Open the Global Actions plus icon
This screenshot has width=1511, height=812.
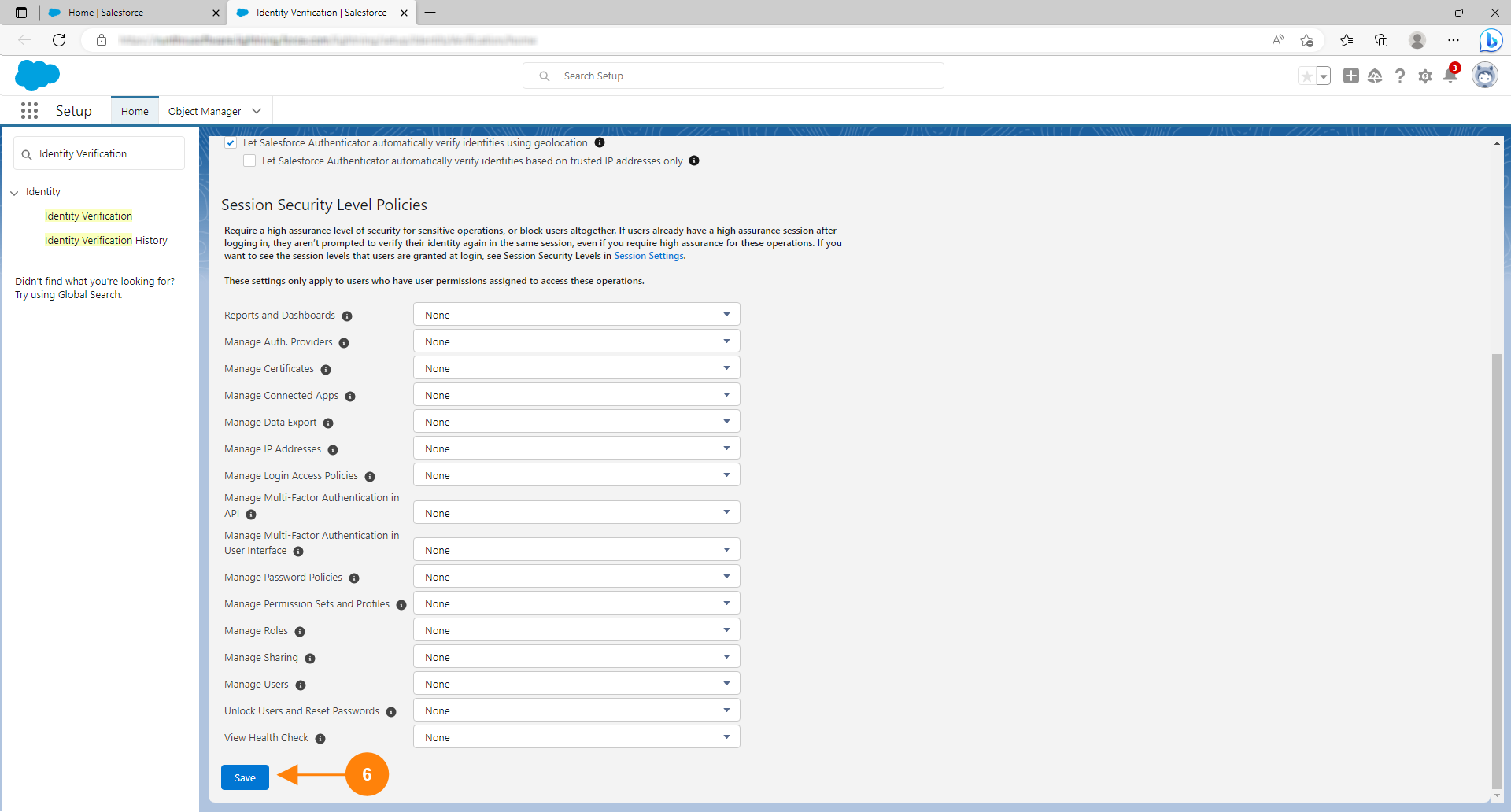(x=1350, y=76)
